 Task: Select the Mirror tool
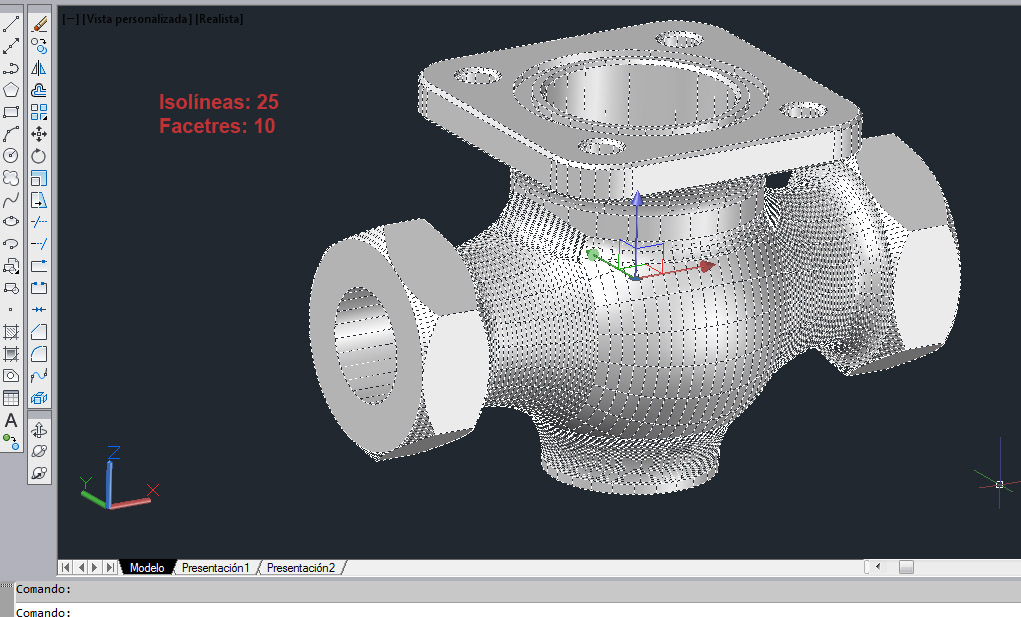click(x=39, y=68)
